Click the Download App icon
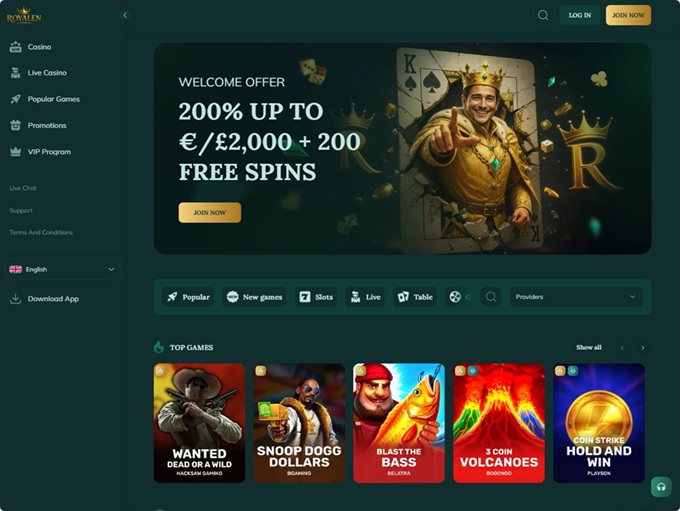Screen dimensions: 680x511 coord(16,299)
